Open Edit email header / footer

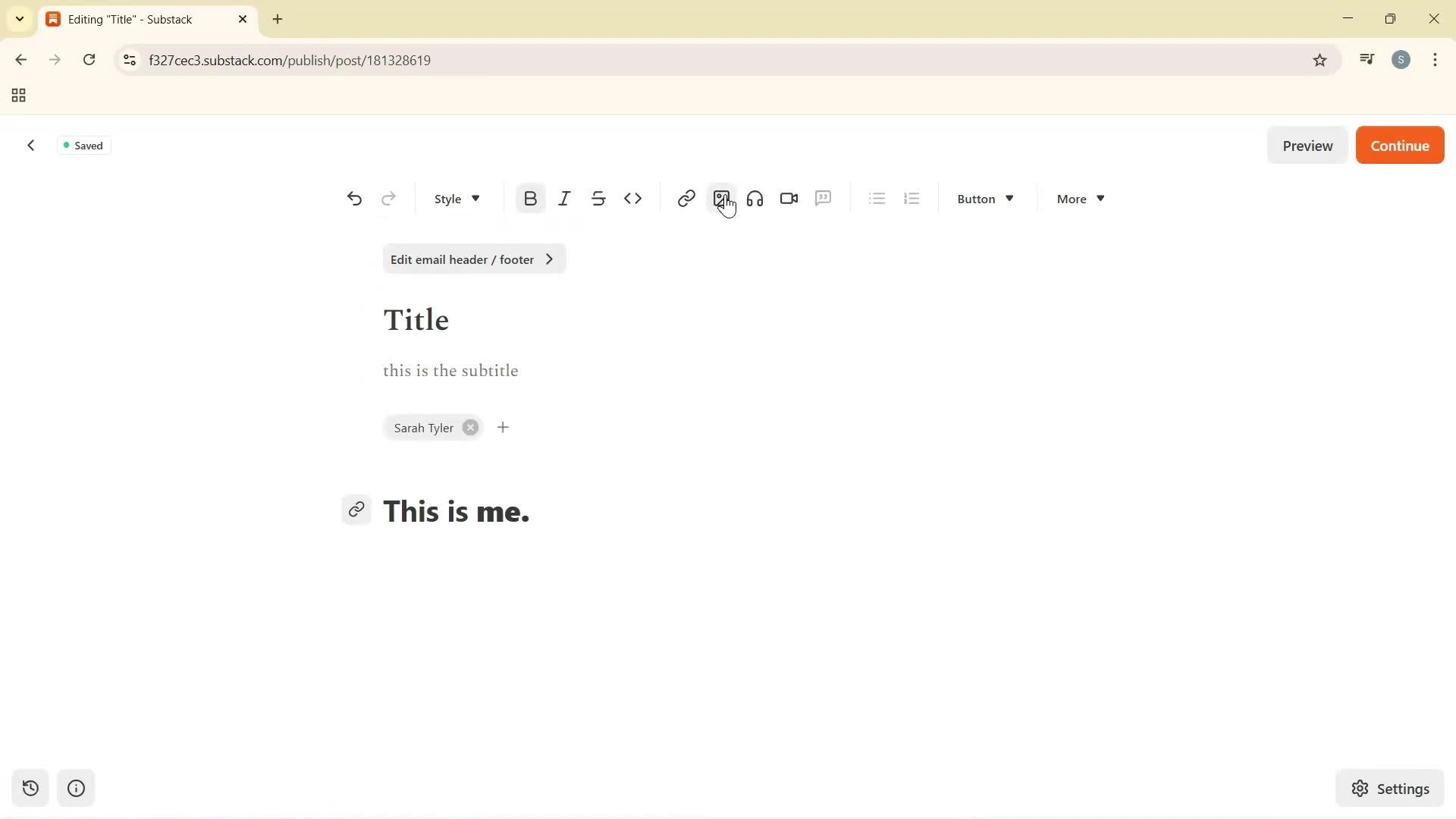[473, 259]
